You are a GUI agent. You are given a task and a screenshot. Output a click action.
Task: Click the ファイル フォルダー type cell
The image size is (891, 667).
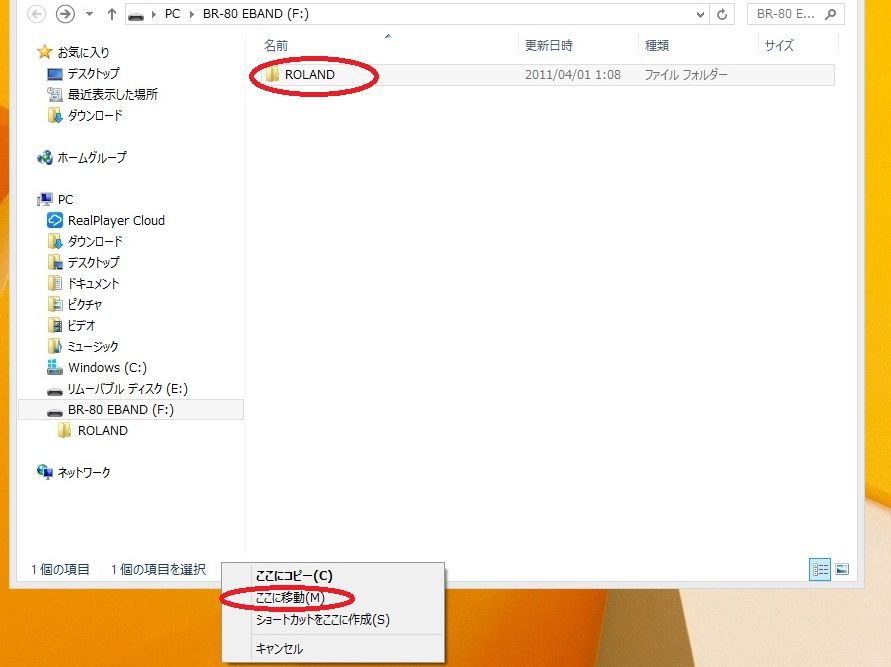tap(685, 74)
